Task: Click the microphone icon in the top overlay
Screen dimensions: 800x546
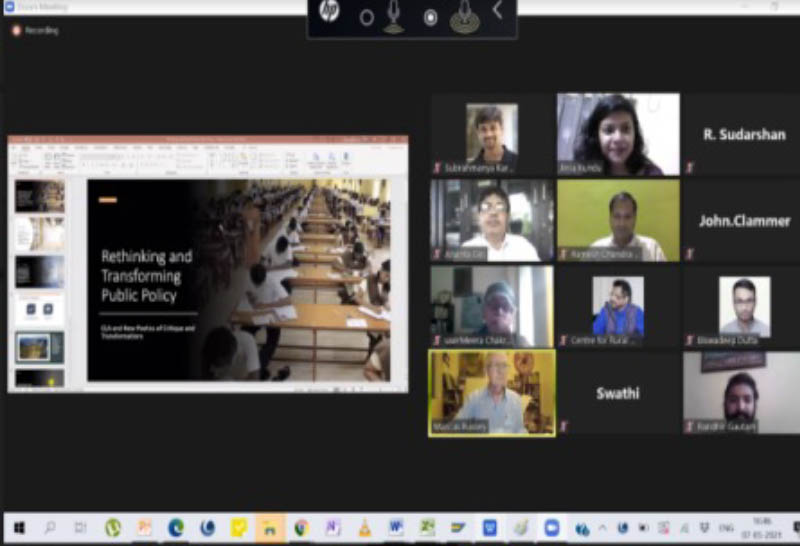Action: coord(394,15)
